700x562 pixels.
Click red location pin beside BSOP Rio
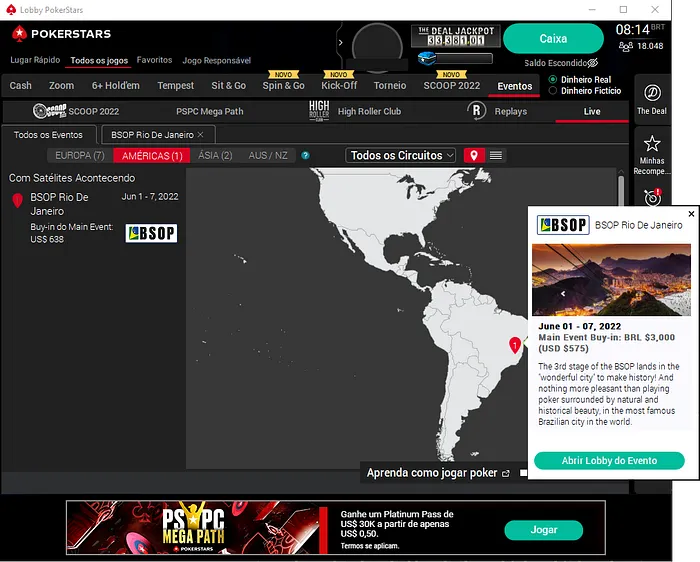(x=17, y=200)
